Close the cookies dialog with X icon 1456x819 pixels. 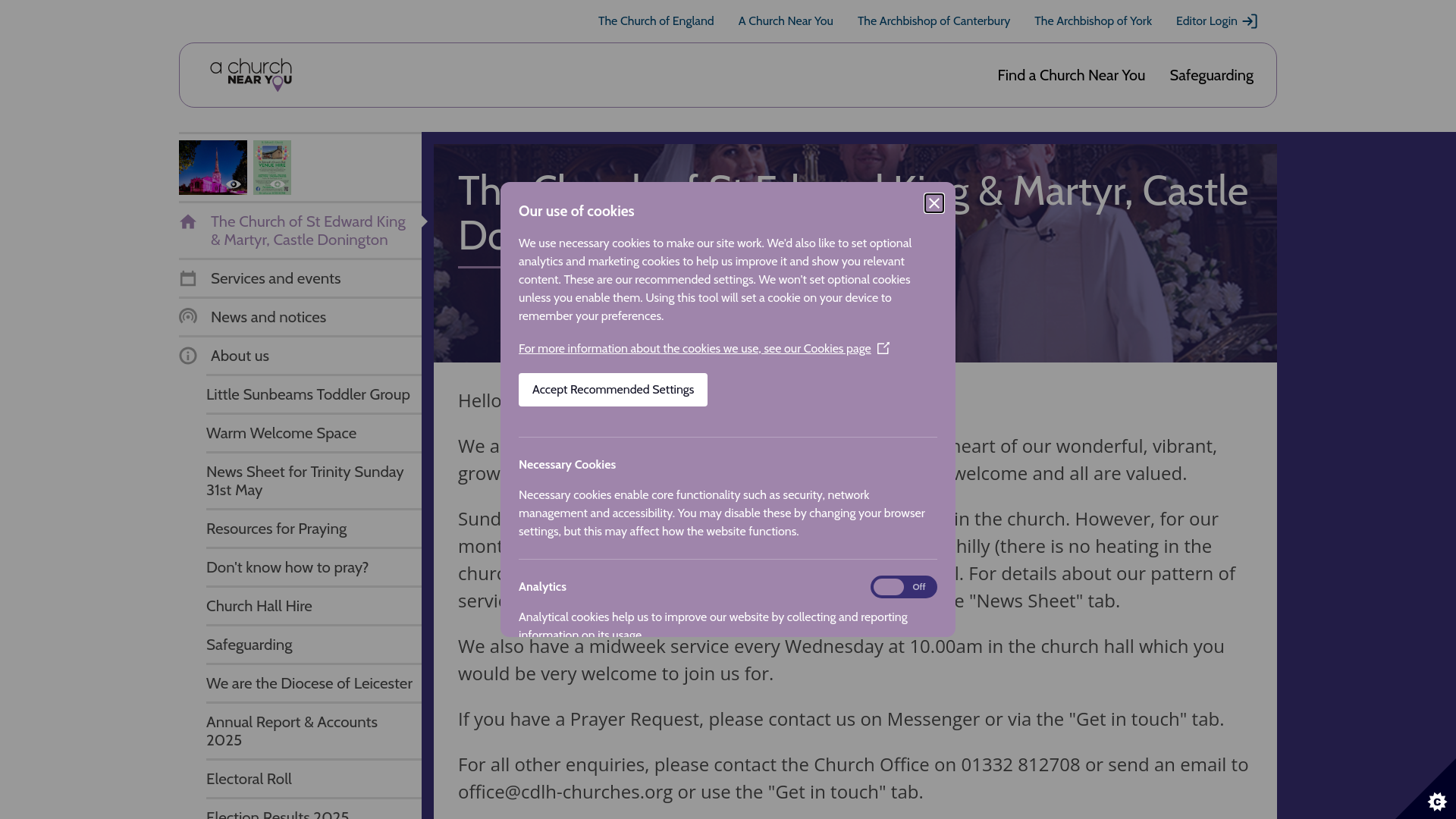point(934,203)
